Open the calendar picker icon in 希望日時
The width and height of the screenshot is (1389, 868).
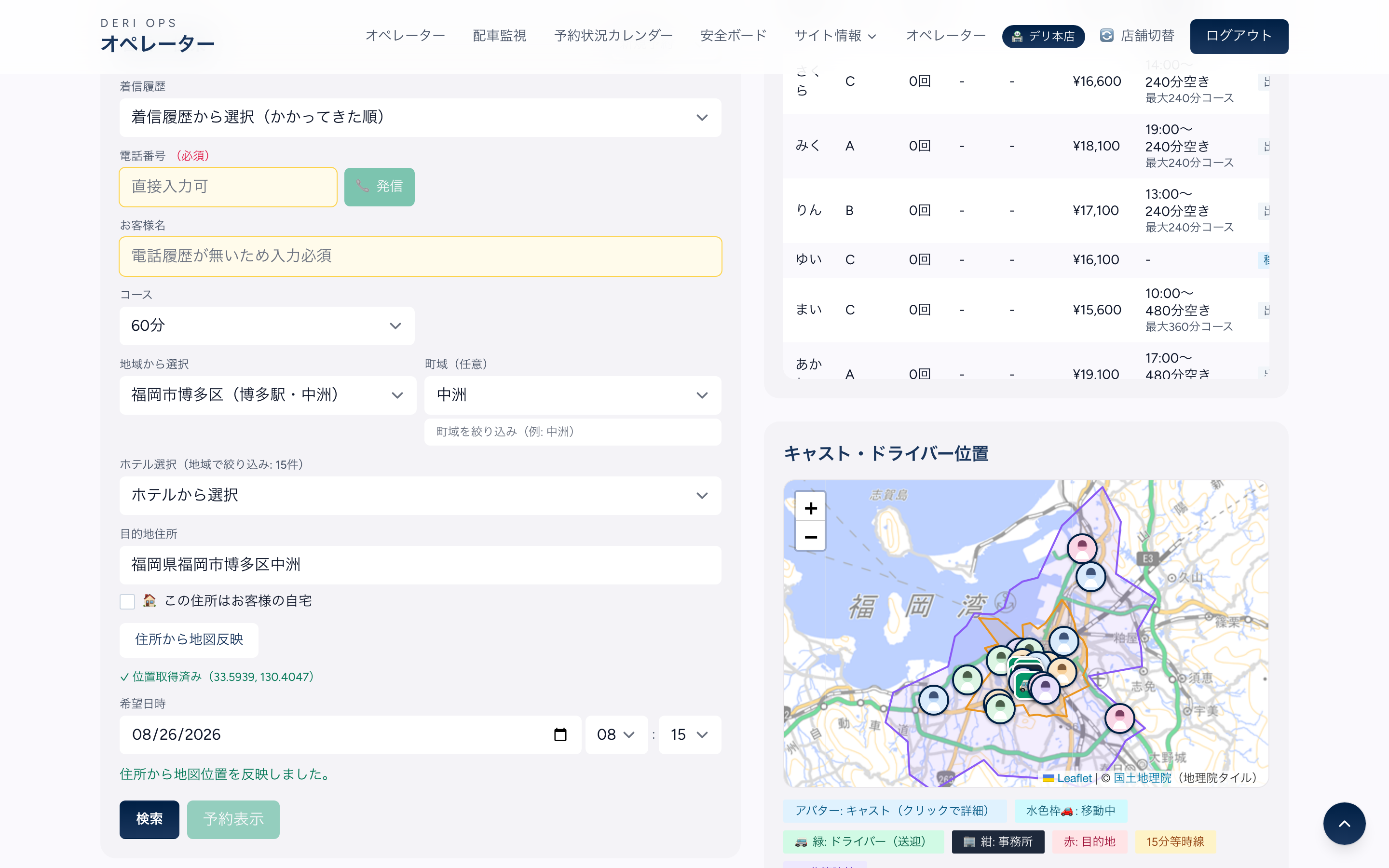tap(560, 734)
